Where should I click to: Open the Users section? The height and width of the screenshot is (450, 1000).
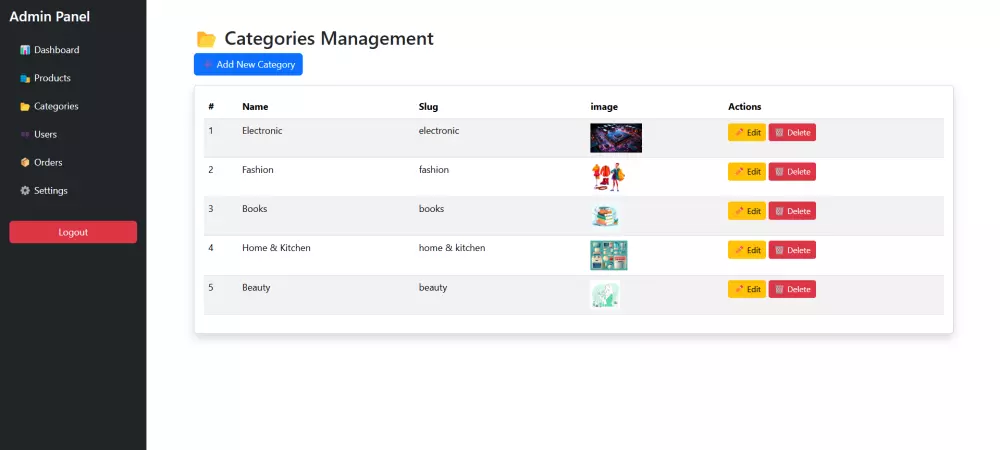[x=45, y=134]
